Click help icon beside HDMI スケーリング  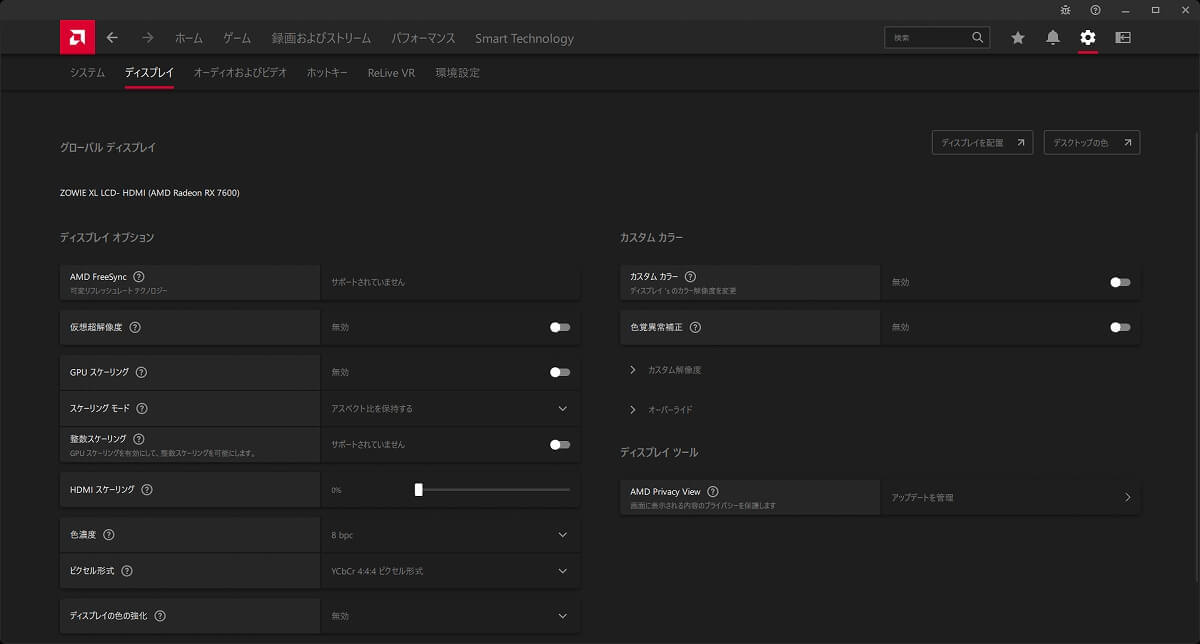tap(147, 490)
